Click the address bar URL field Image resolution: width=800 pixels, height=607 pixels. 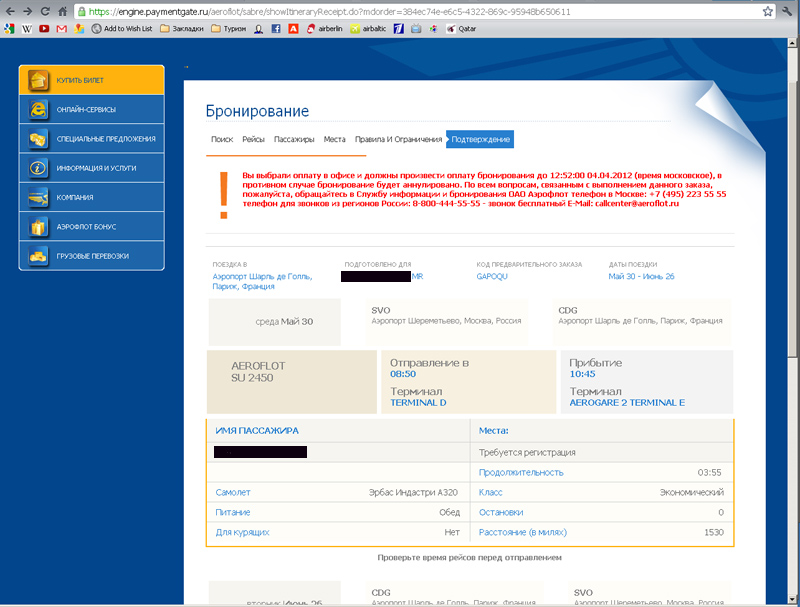(418, 11)
